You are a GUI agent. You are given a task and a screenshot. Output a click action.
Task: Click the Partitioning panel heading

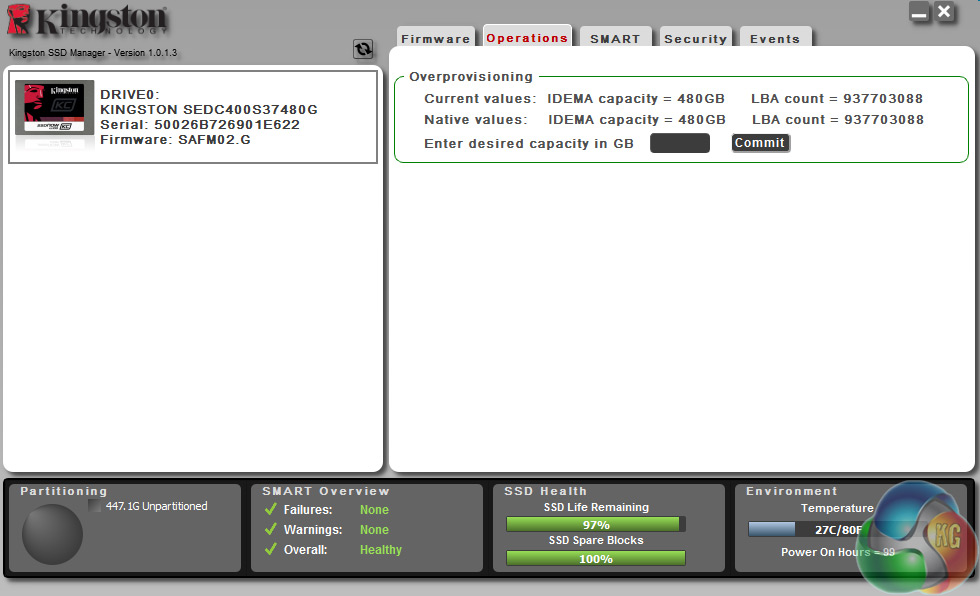tap(64, 491)
